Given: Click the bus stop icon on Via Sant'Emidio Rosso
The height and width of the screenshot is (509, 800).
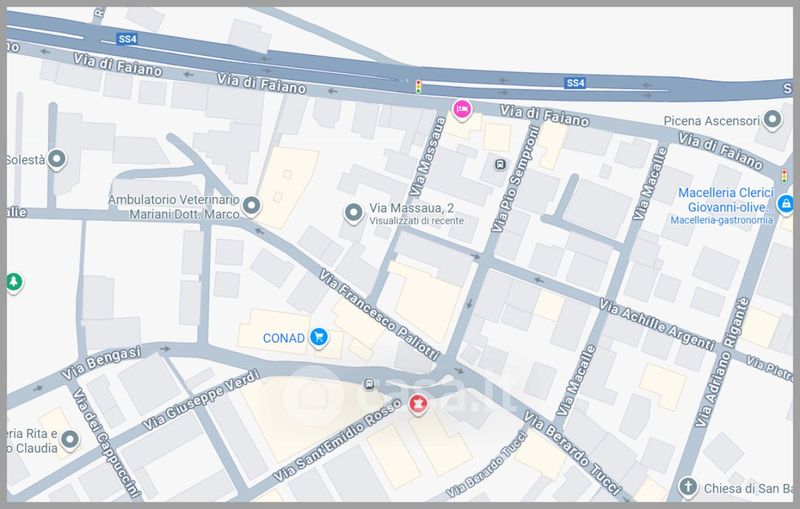Looking at the screenshot, I should pos(369,382).
